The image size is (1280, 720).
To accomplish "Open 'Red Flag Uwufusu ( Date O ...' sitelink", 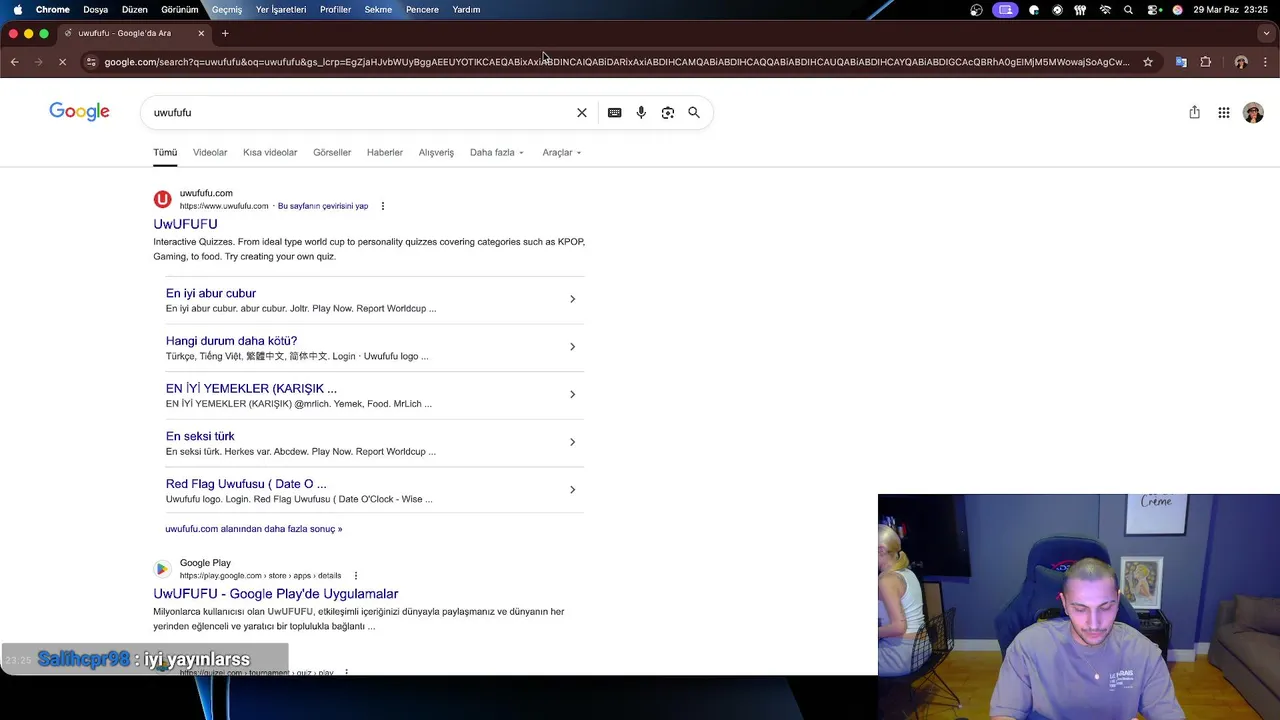I will (x=246, y=484).
